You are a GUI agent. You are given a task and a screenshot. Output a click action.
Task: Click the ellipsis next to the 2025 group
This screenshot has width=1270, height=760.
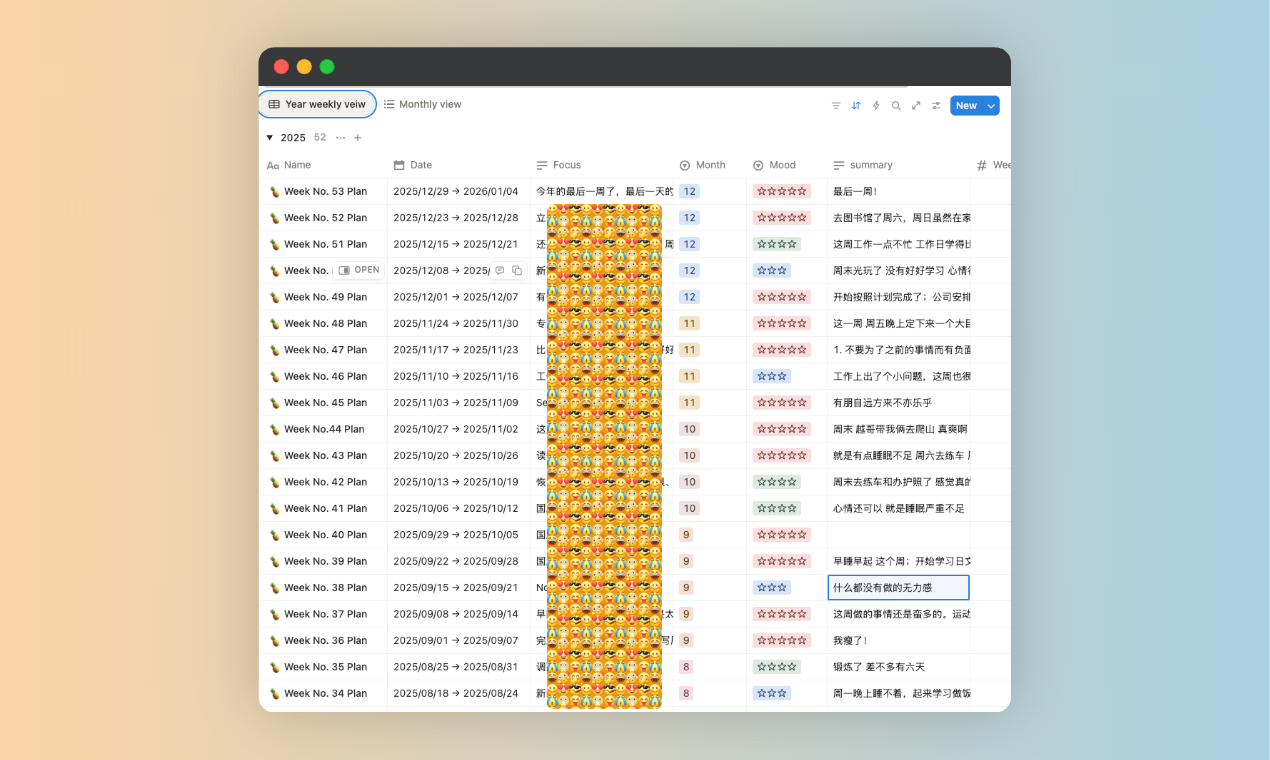(340, 138)
